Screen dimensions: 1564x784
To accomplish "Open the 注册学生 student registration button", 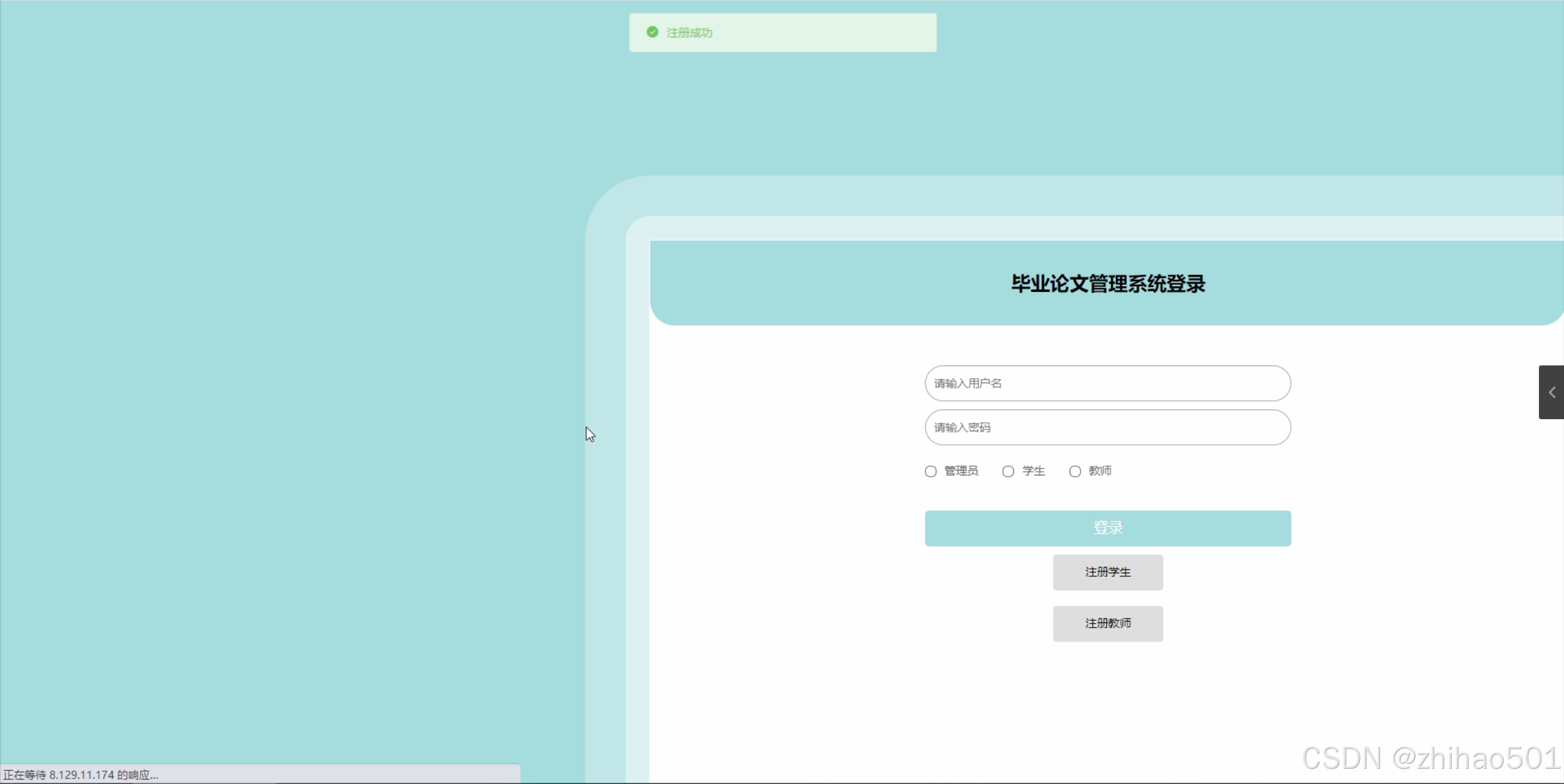I will (x=1107, y=572).
